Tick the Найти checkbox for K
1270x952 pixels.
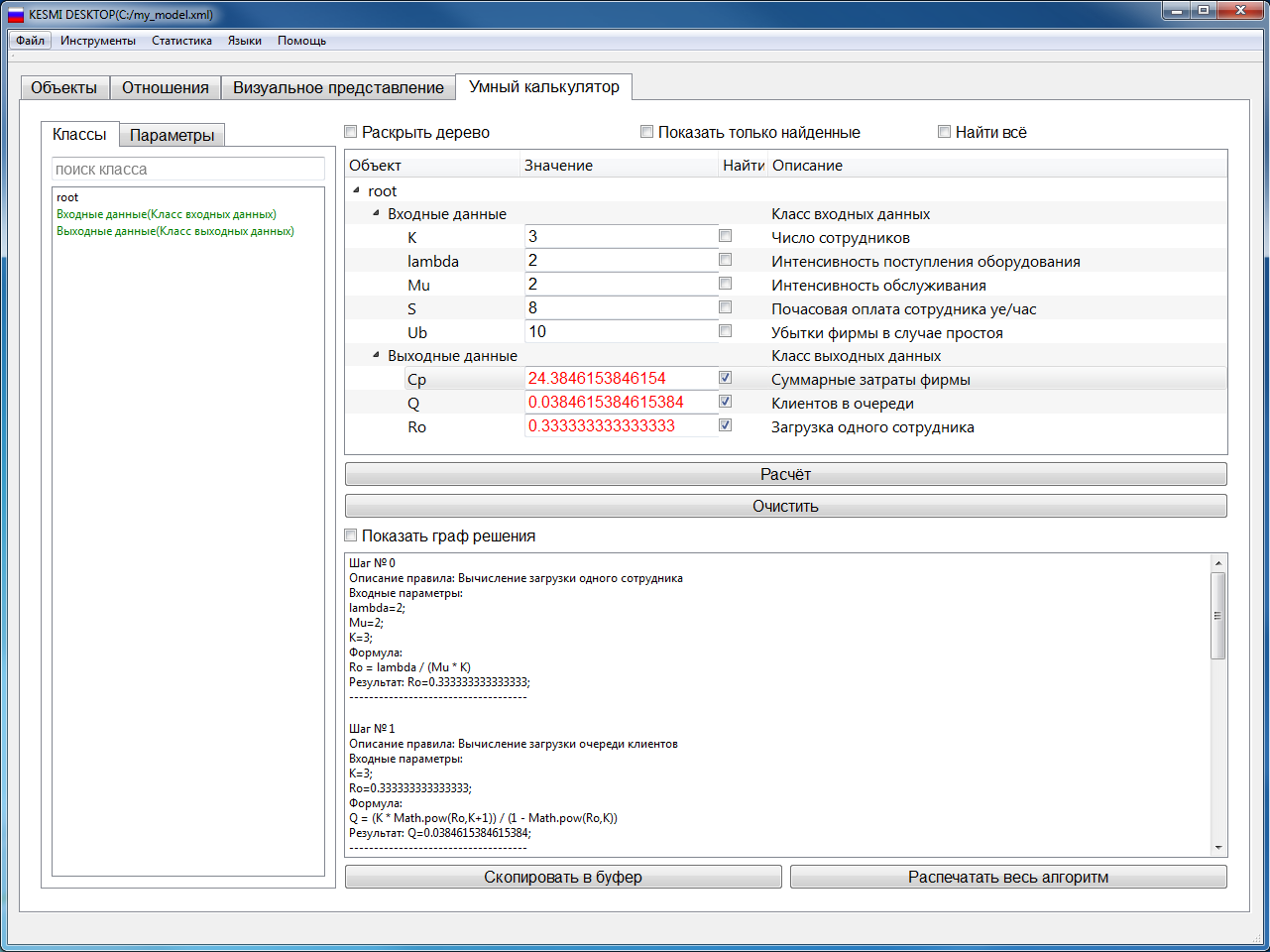pos(726,236)
